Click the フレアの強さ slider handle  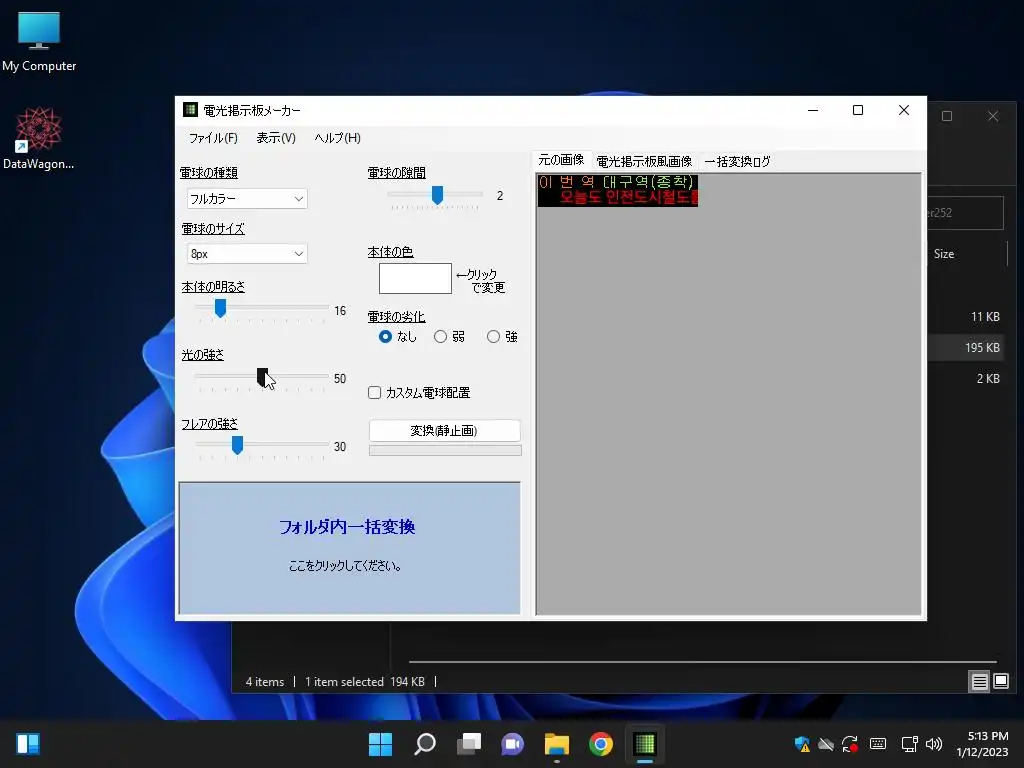point(238,445)
